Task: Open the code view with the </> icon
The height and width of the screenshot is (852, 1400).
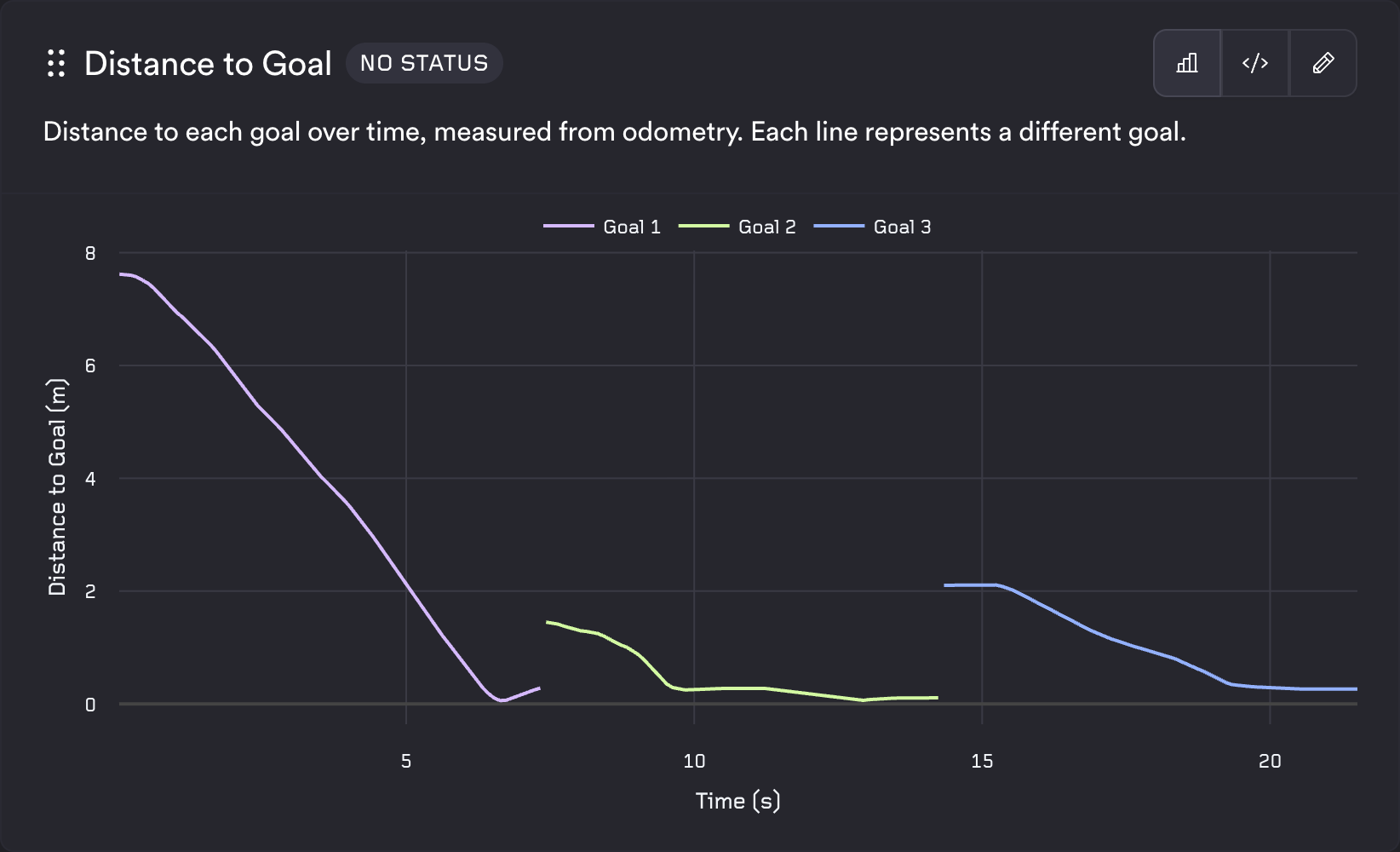Action: pyautogui.click(x=1255, y=62)
